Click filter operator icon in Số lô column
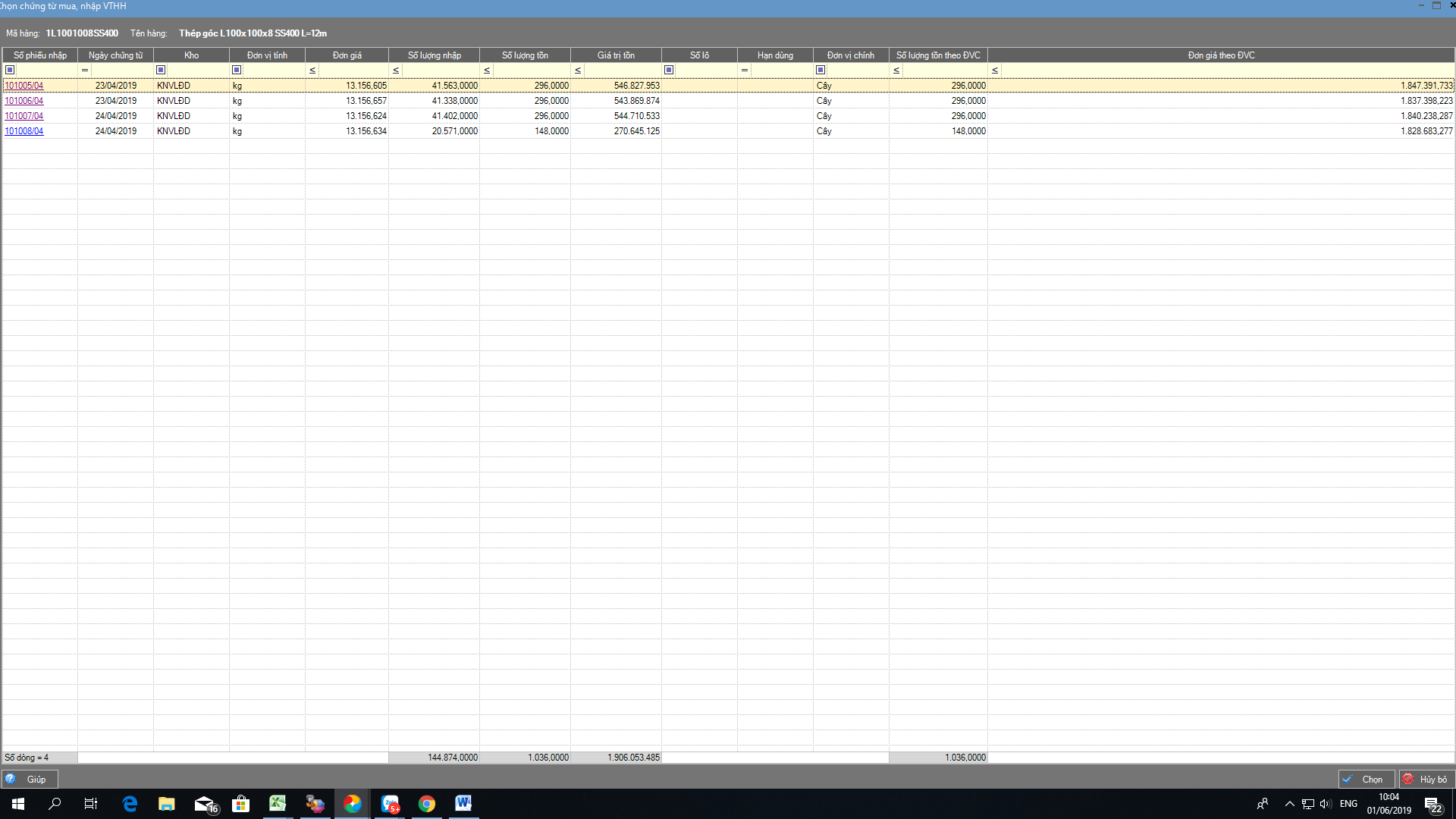 669,70
